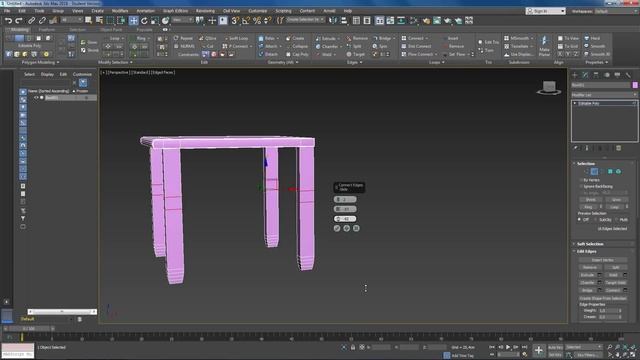The height and width of the screenshot is (360, 640).
Task: Apply and continue in Connect Edges caddy
Action: (347, 229)
